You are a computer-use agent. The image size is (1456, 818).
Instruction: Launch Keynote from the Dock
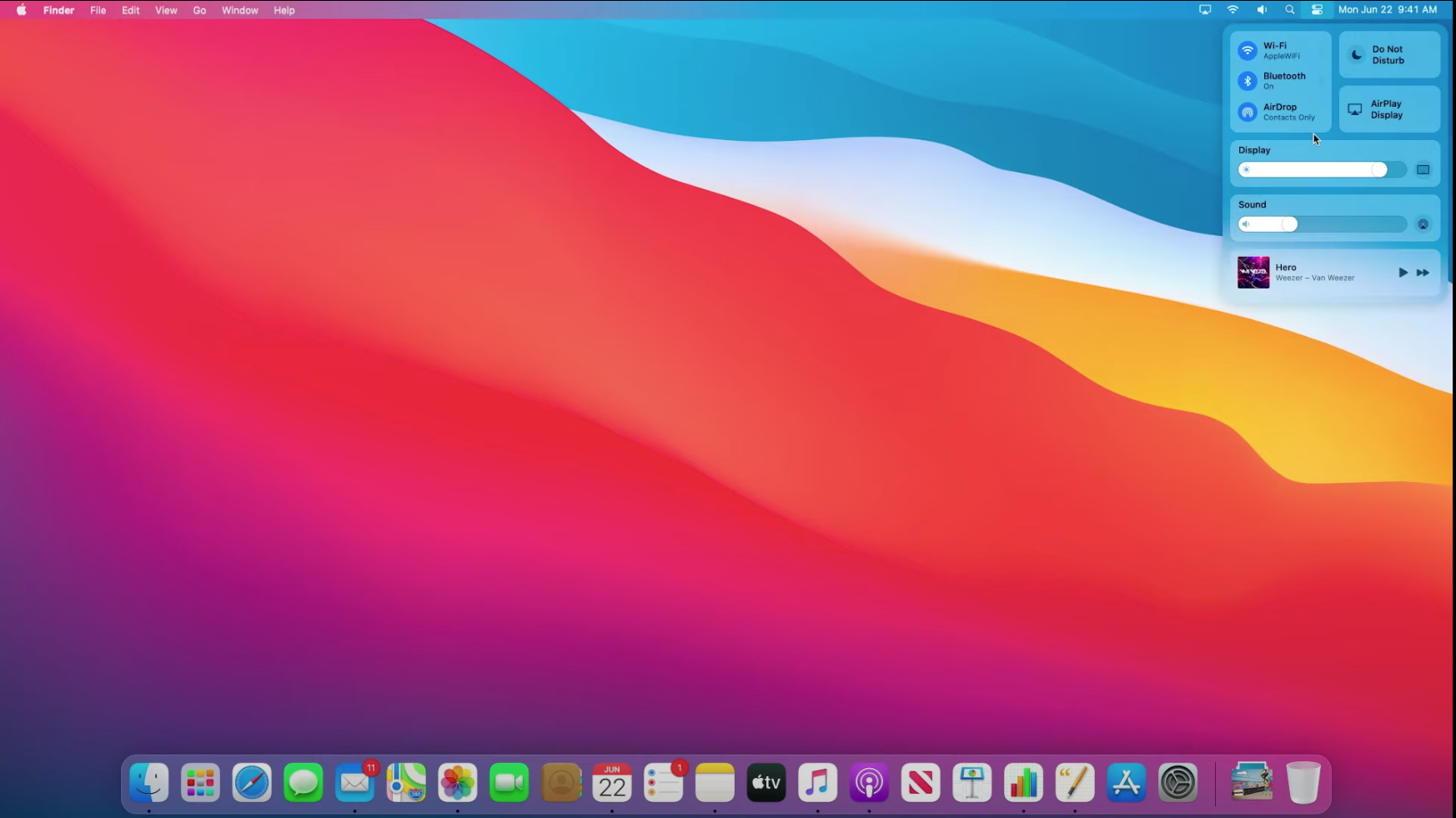pos(972,782)
